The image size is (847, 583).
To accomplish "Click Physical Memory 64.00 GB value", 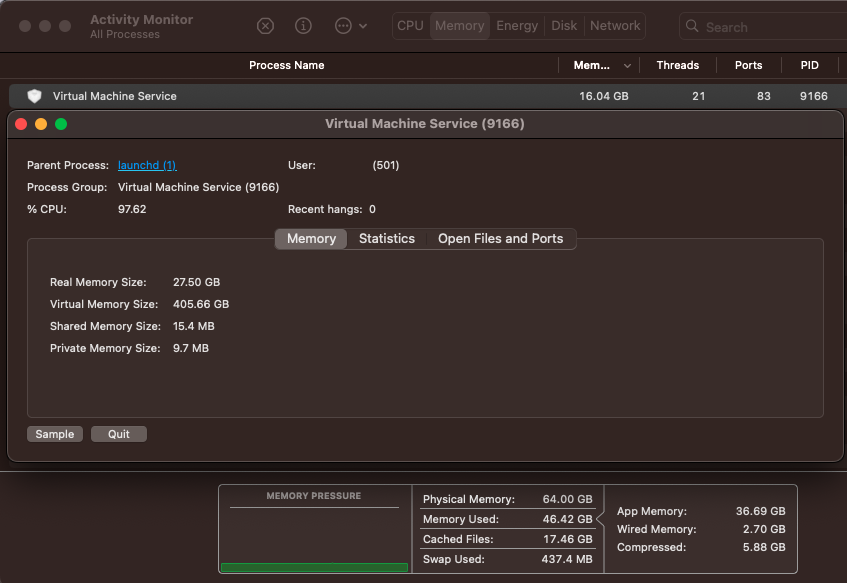I will (x=567, y=499).
